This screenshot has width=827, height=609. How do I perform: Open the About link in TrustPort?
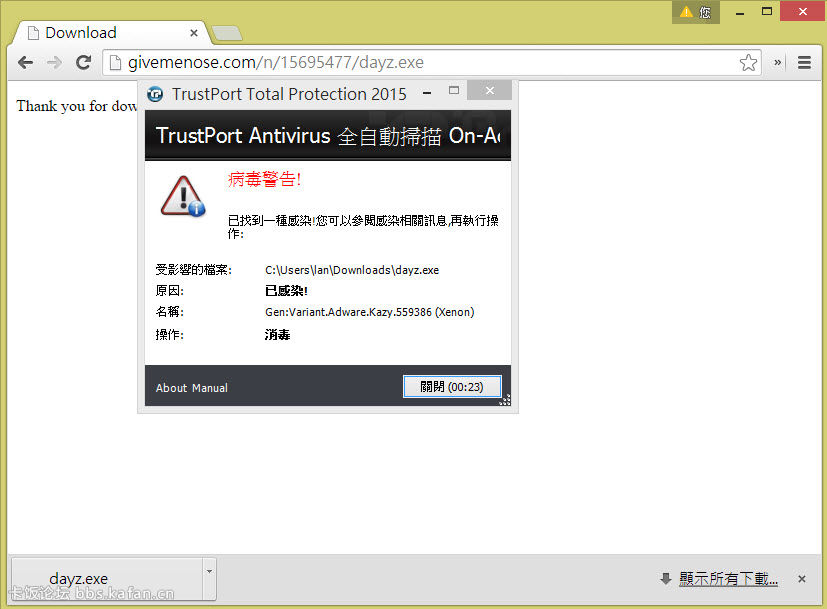pos(171,388)
